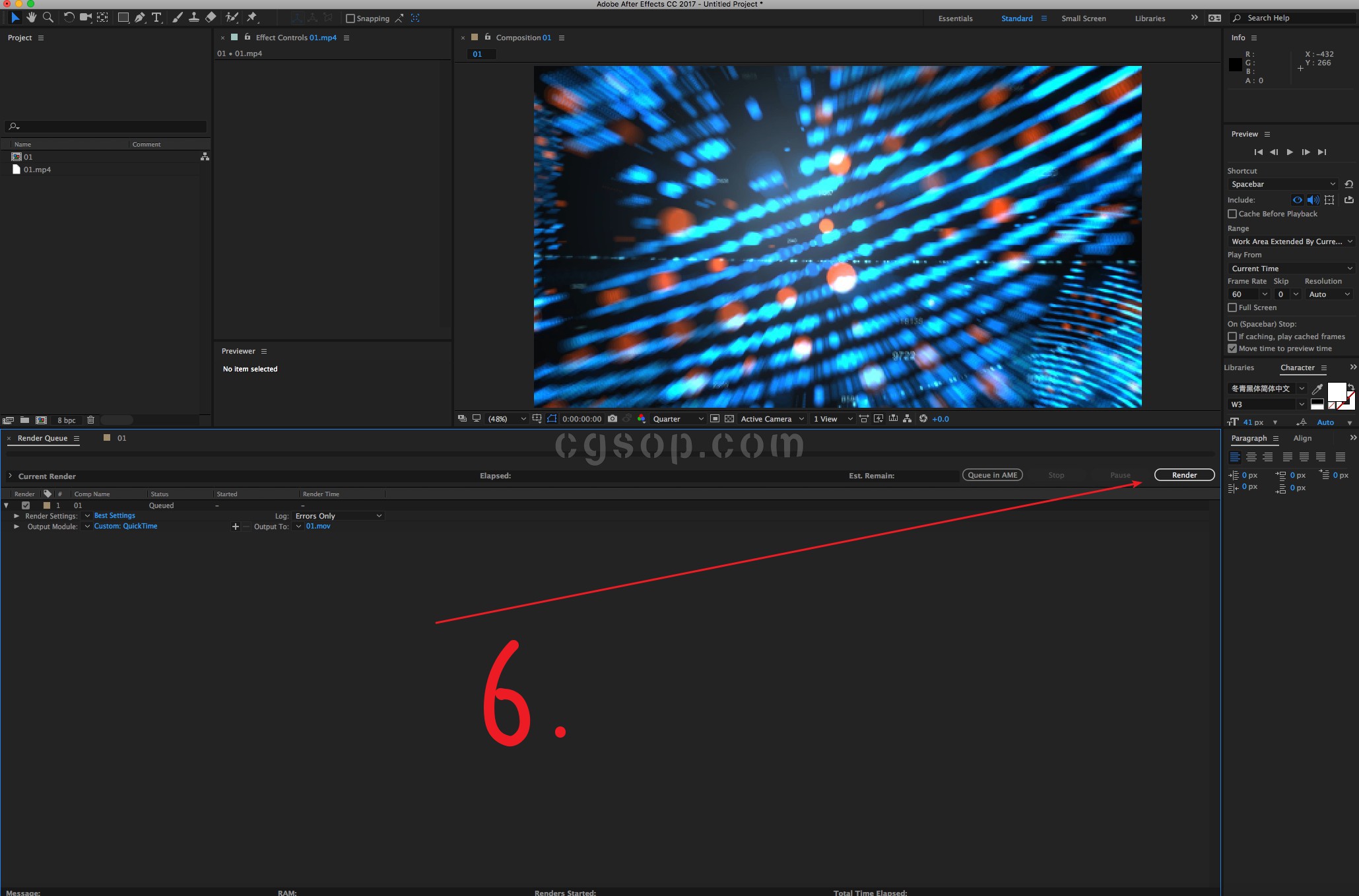Click the Render button

point(1184,475)
